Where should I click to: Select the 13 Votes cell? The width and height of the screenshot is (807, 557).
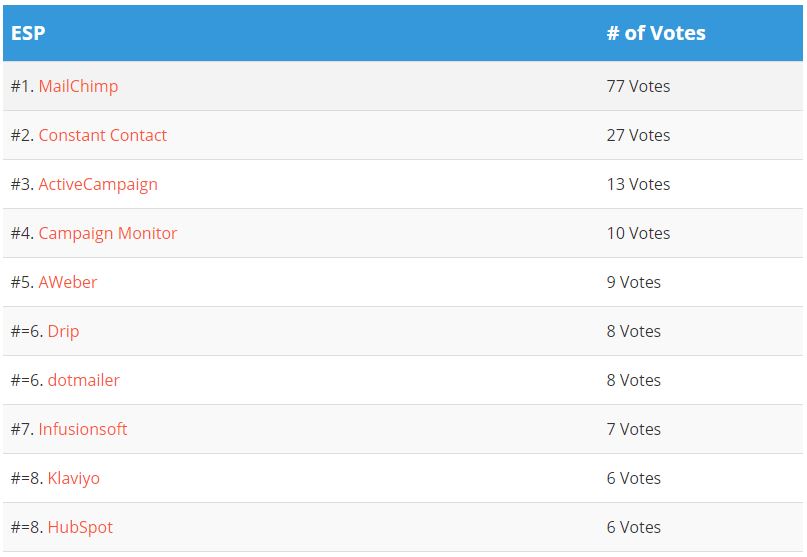(638, 184)
